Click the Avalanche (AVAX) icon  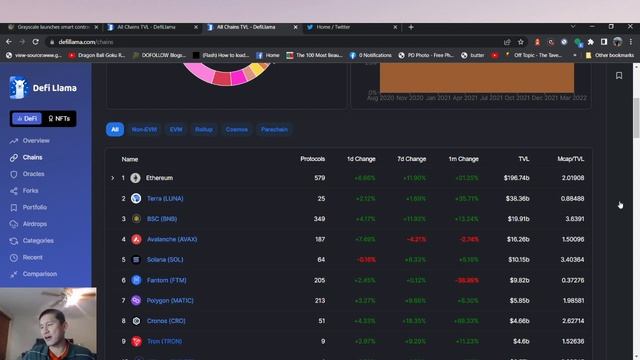pyautogui.click(x=136, y=239)
